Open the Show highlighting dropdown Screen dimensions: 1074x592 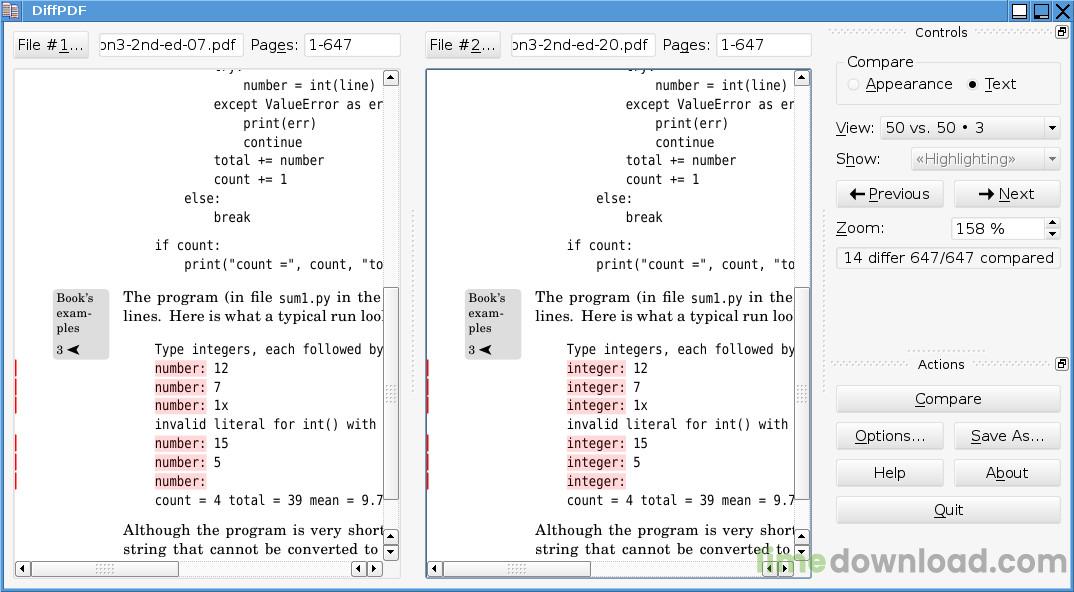coord(985,159)
